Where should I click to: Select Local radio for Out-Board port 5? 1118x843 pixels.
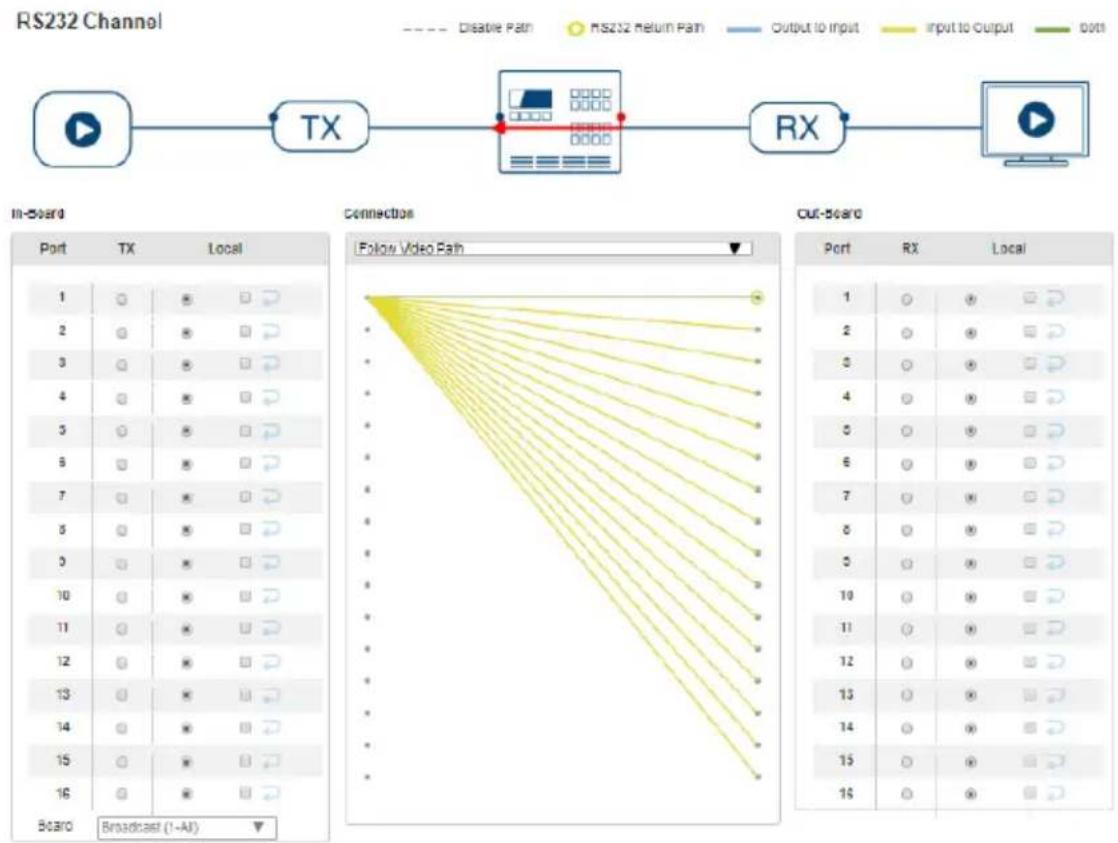(x=970, y=431)
